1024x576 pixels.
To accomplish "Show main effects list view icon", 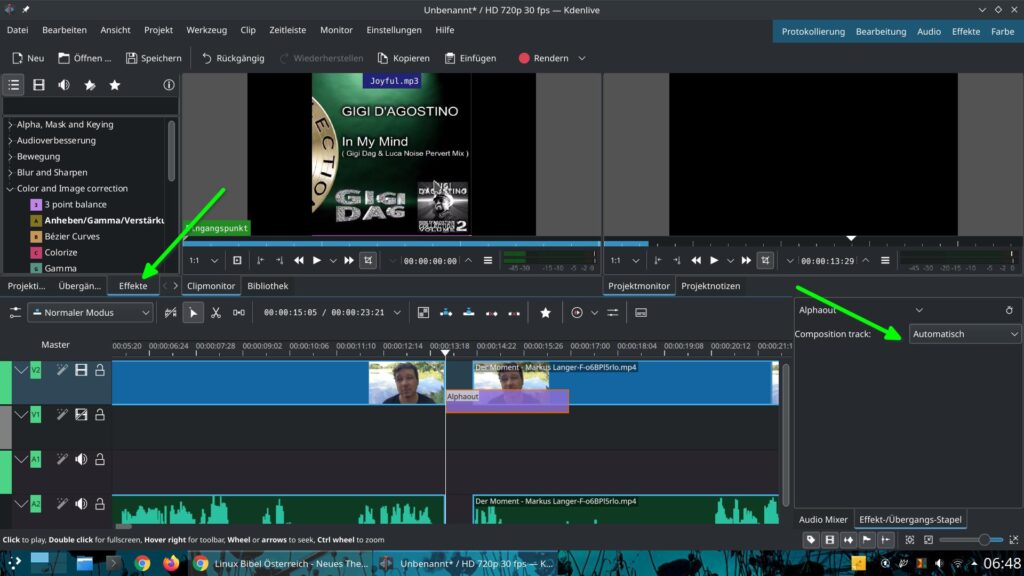I will pyautogui.click(x=14, y=85).
